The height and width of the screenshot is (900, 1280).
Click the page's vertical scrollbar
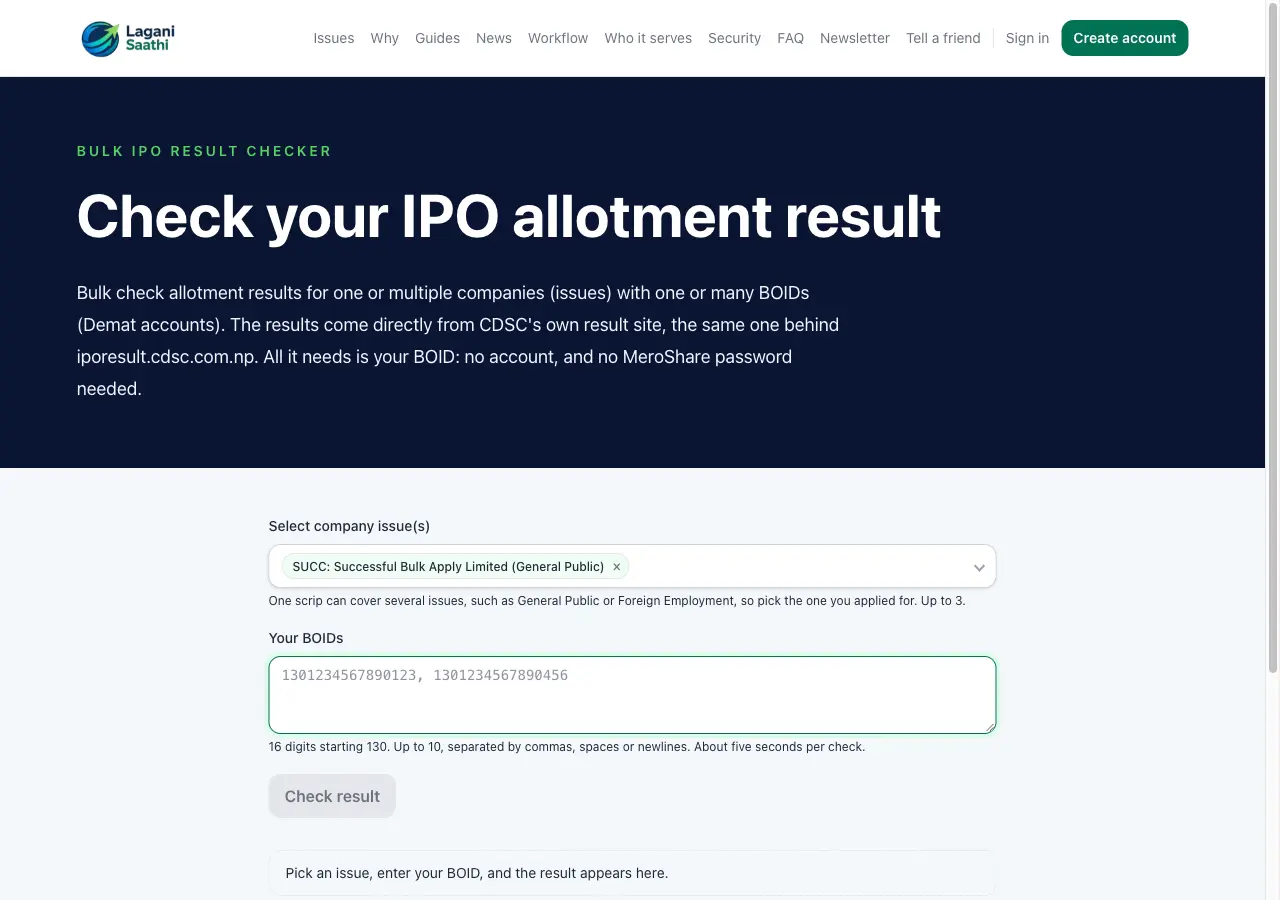pyautogui.click(x=1273, y=337)
